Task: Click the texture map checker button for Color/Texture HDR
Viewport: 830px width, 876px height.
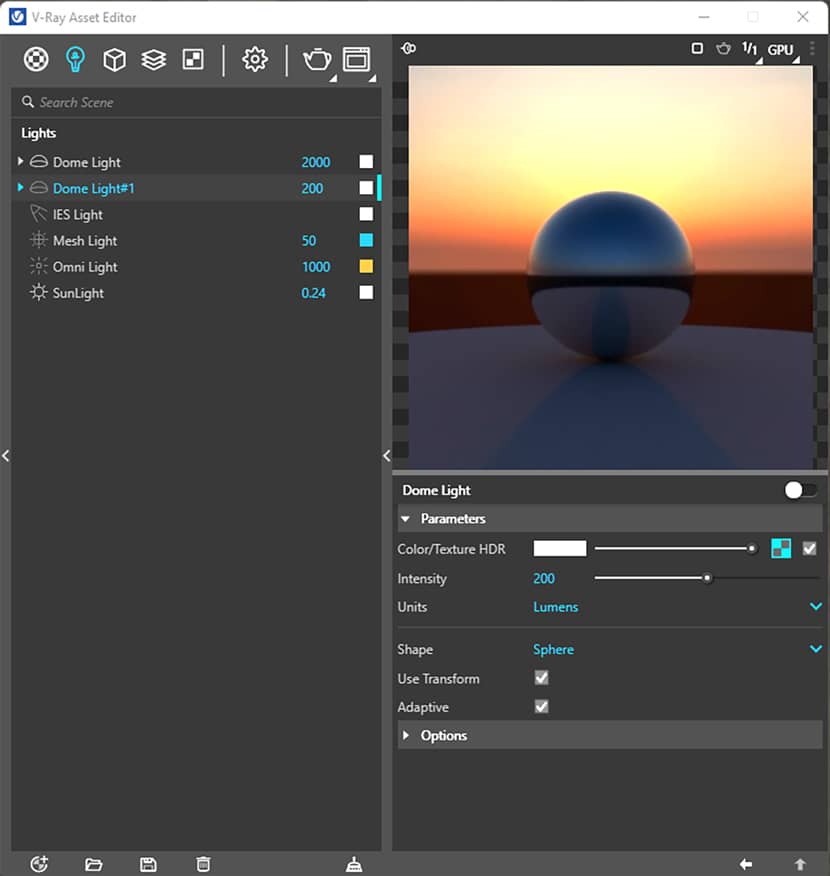Action: (781, 549)
